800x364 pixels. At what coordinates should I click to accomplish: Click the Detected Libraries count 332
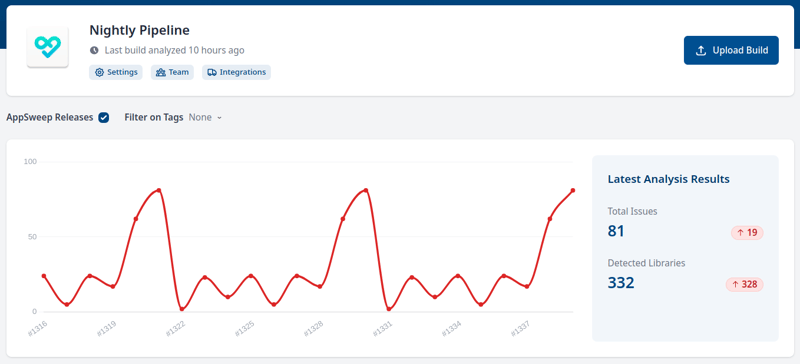coord(621,283)
